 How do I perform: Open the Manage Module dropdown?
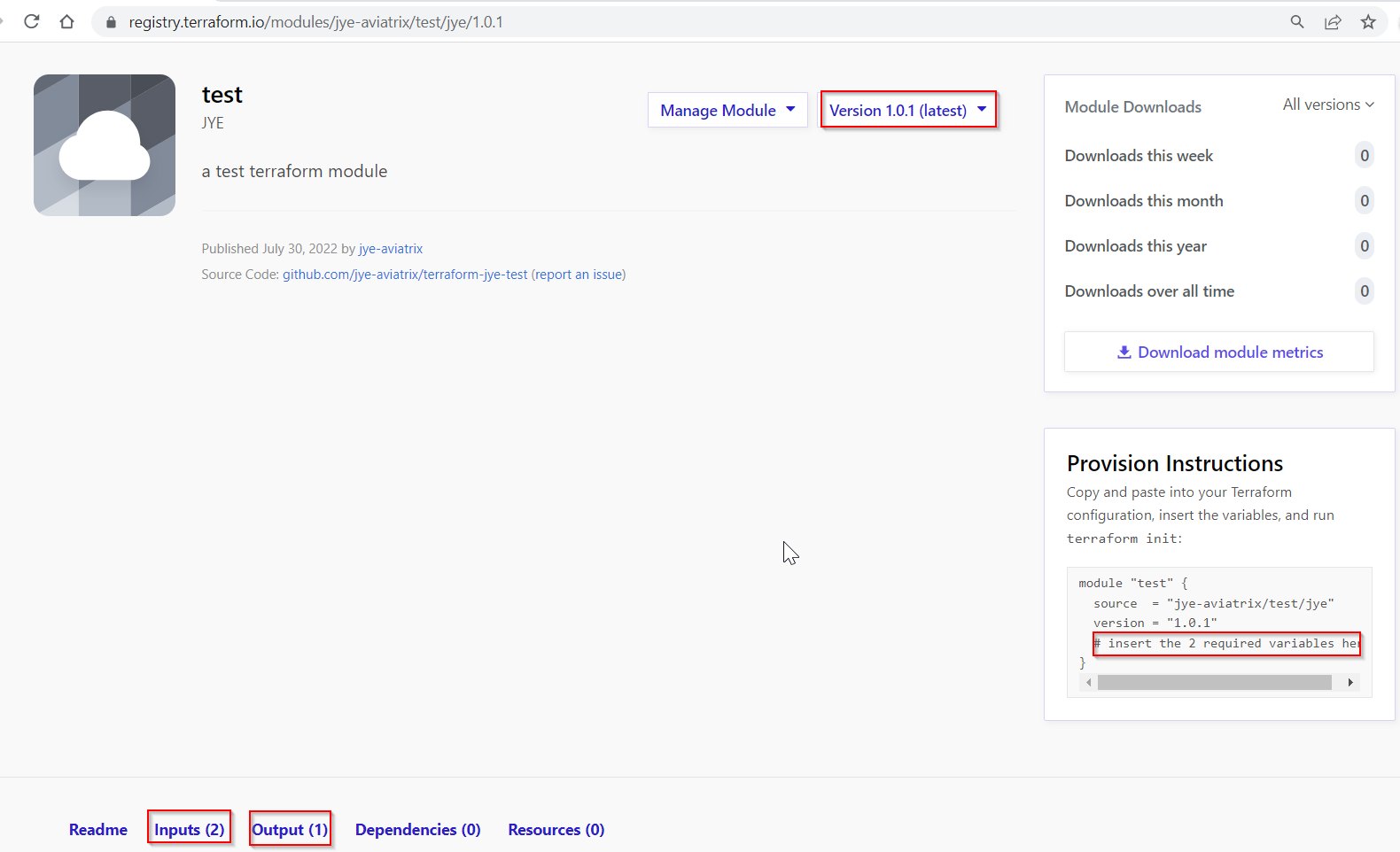click(x=727, y=110)
